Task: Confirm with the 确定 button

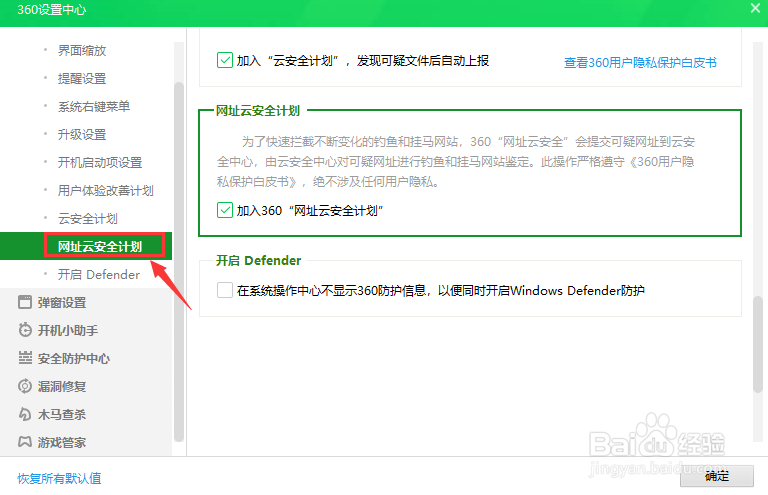Action: point(717,476)
